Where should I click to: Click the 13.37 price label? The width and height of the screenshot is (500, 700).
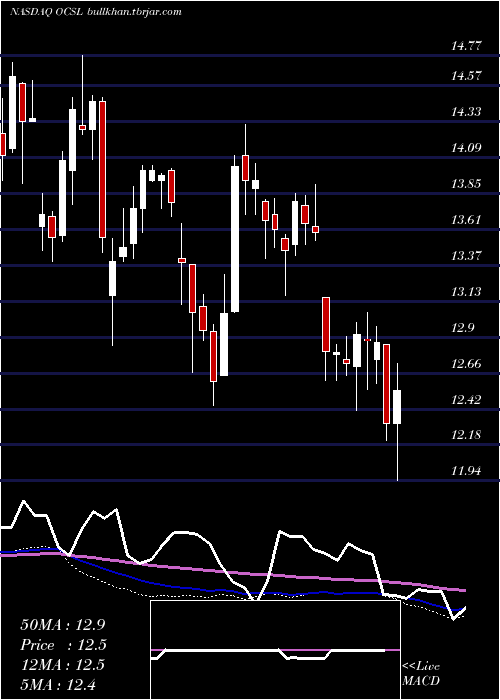(x=466, y=255)
